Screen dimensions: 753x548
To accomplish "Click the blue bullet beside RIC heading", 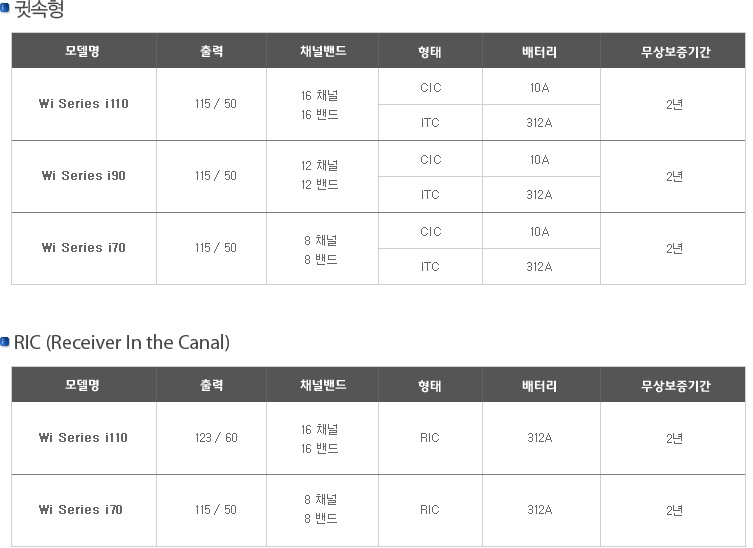I will pos(5,342).
